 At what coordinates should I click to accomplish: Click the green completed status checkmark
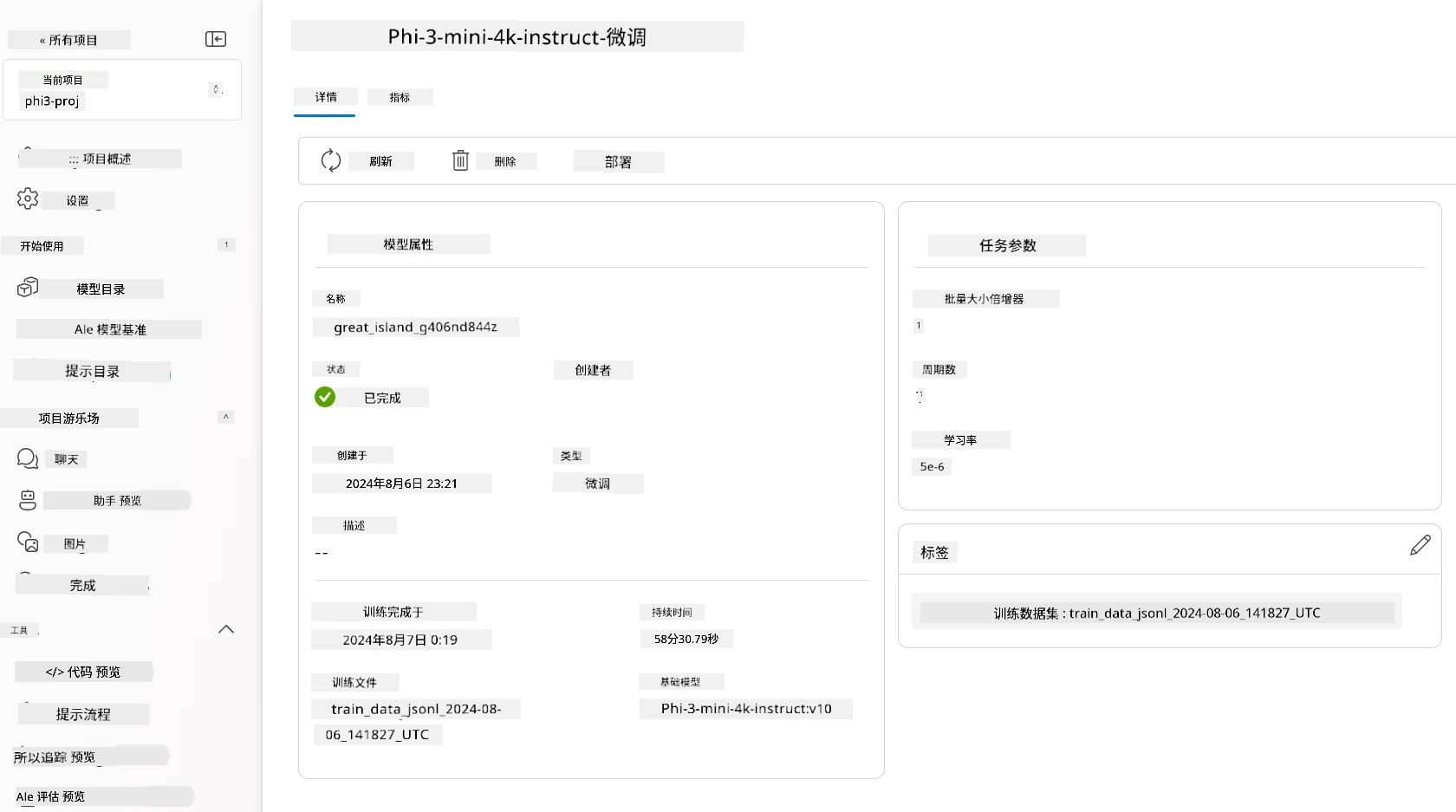click(325, 397)
